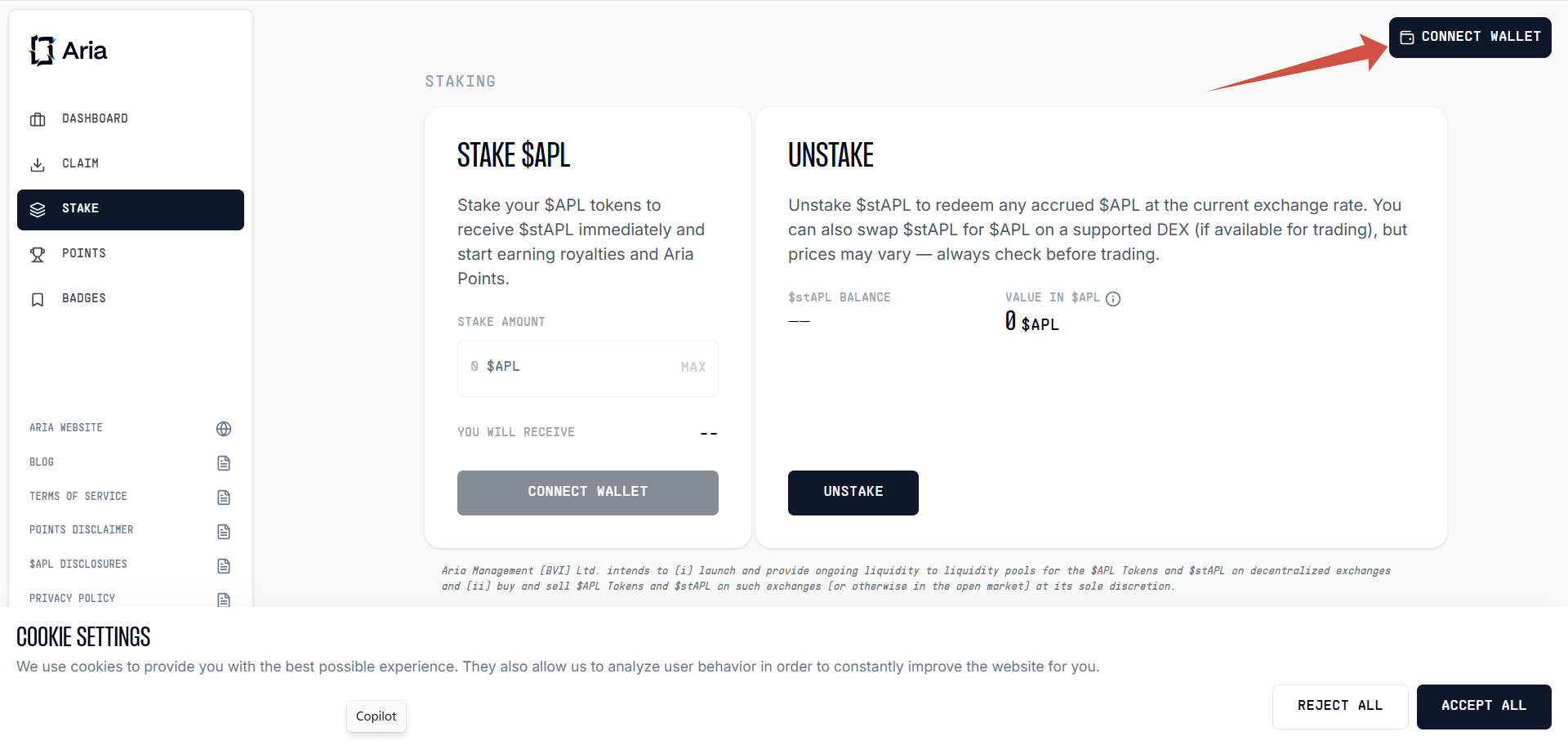1568x745 pixels.
Task: Open Badges via the bookmark icon
Action: [38, 300]
